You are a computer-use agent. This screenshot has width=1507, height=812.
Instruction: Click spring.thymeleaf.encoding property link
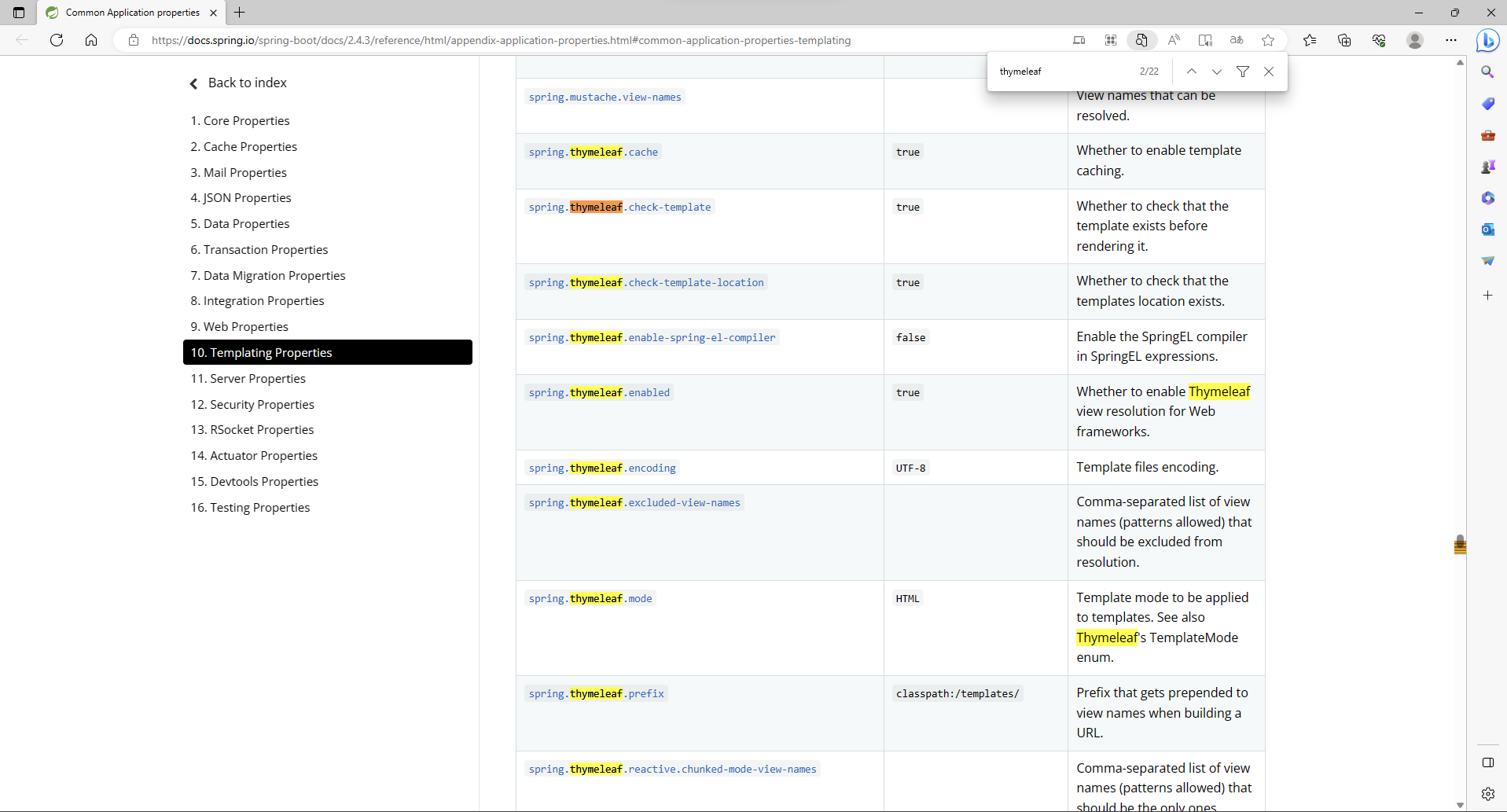(602, 468)
